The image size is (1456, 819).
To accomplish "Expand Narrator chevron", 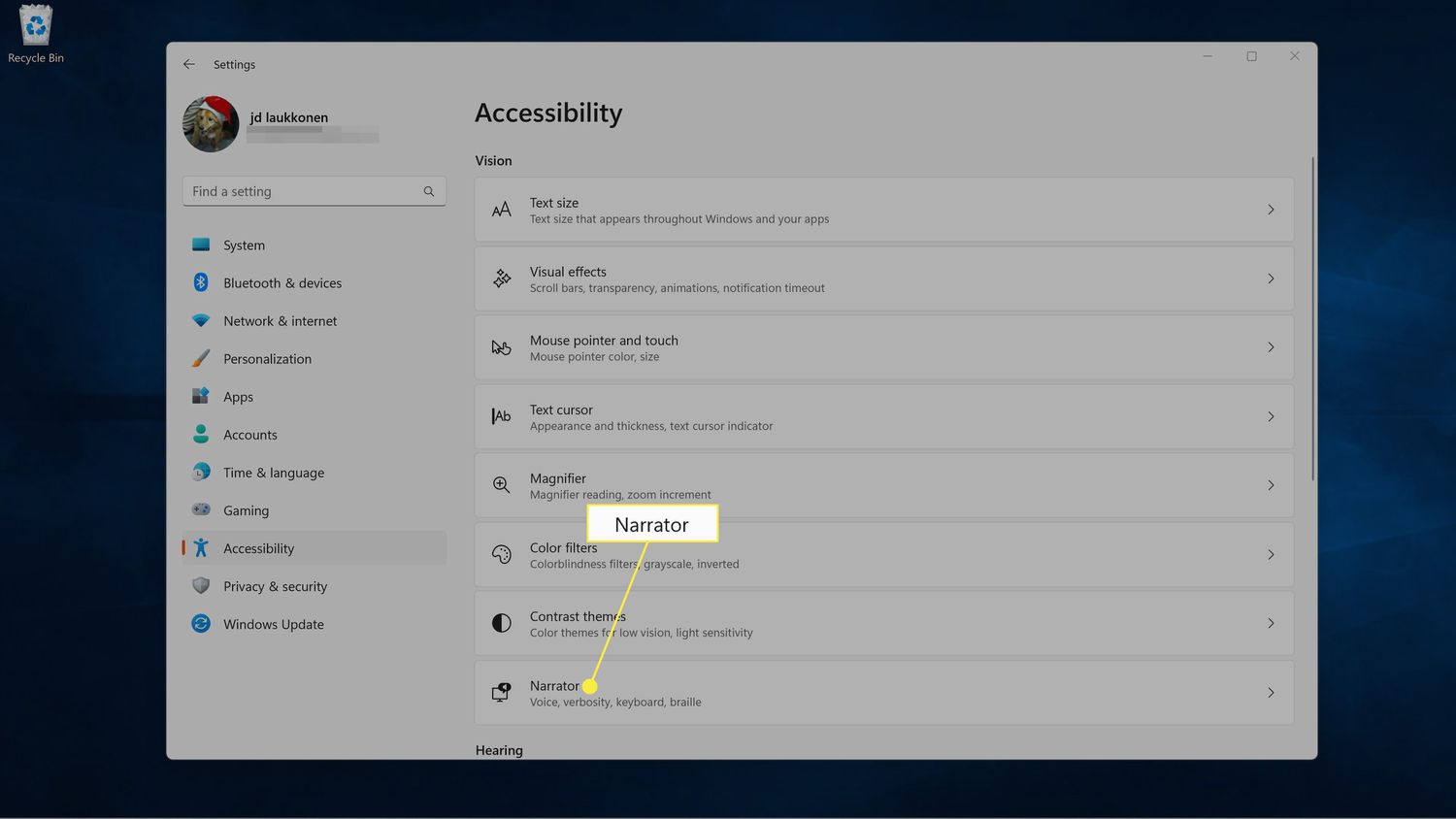I will [x=1271, y=692].
